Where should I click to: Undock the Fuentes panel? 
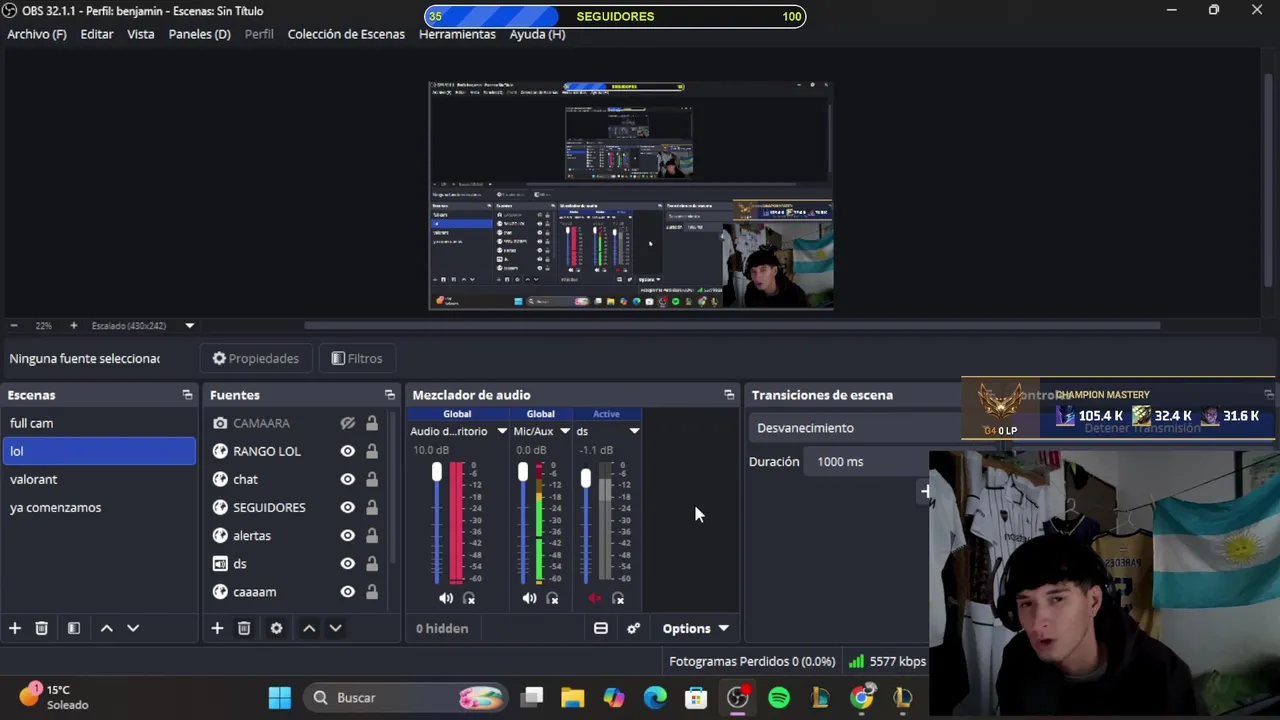point(389,395)
